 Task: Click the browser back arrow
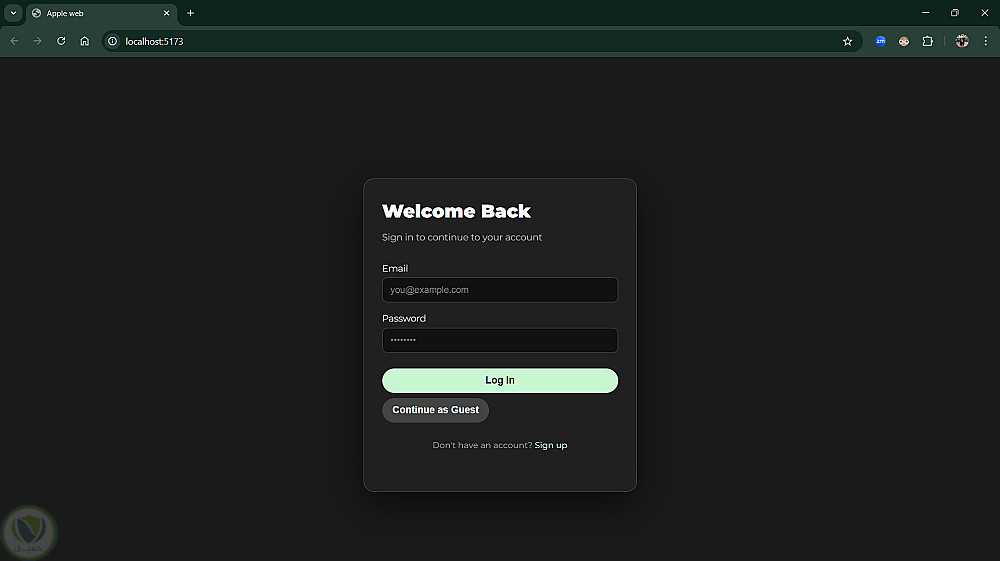[x=14, y=41]
